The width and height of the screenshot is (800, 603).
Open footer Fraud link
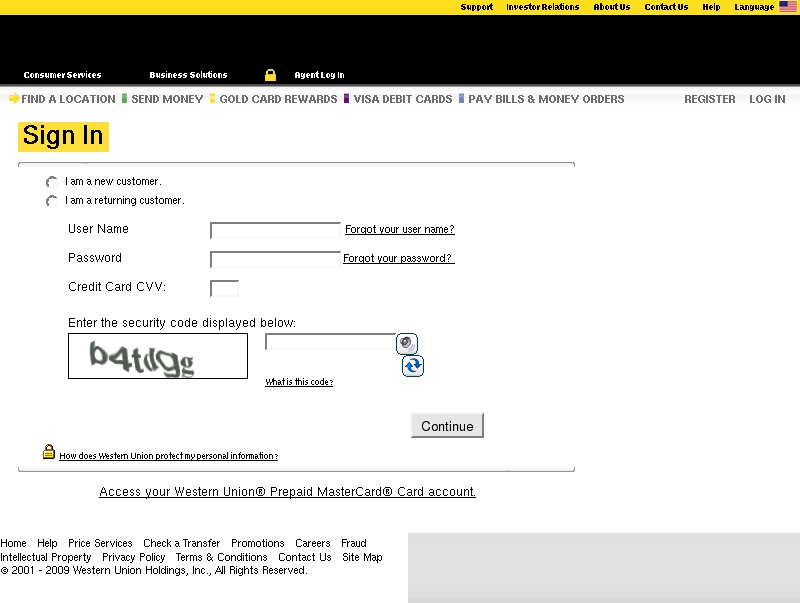354,543
